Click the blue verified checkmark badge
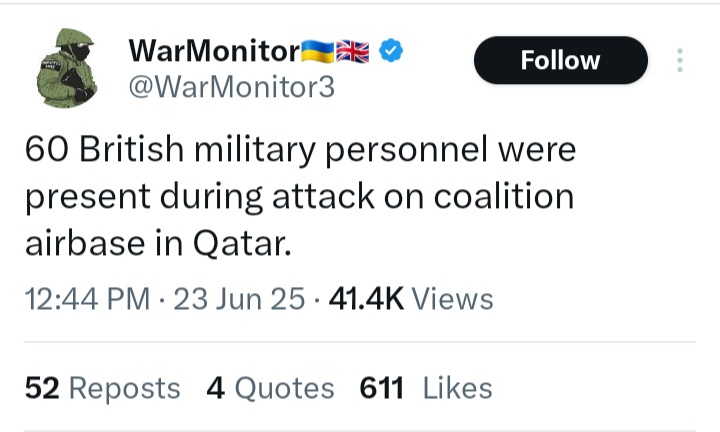 [x=391, y=50]
